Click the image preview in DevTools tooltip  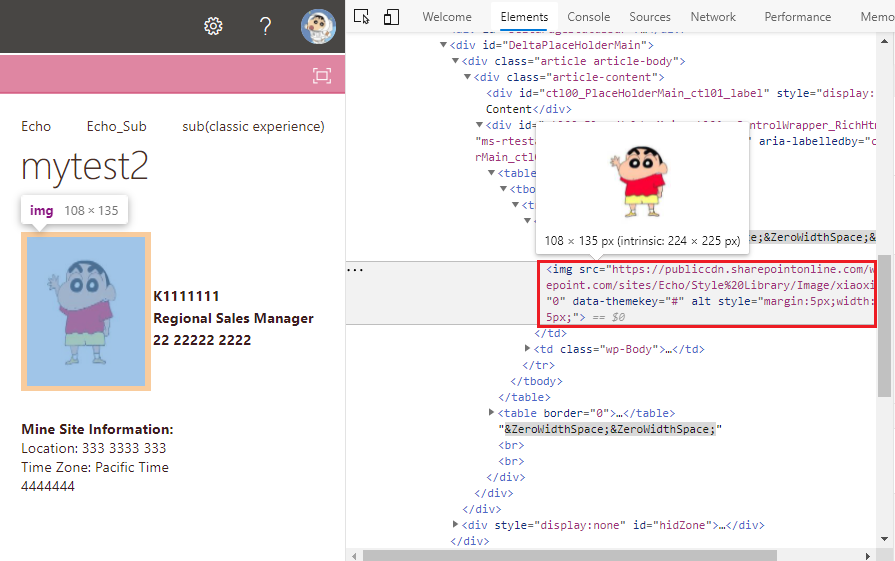[x=640, y=180]
